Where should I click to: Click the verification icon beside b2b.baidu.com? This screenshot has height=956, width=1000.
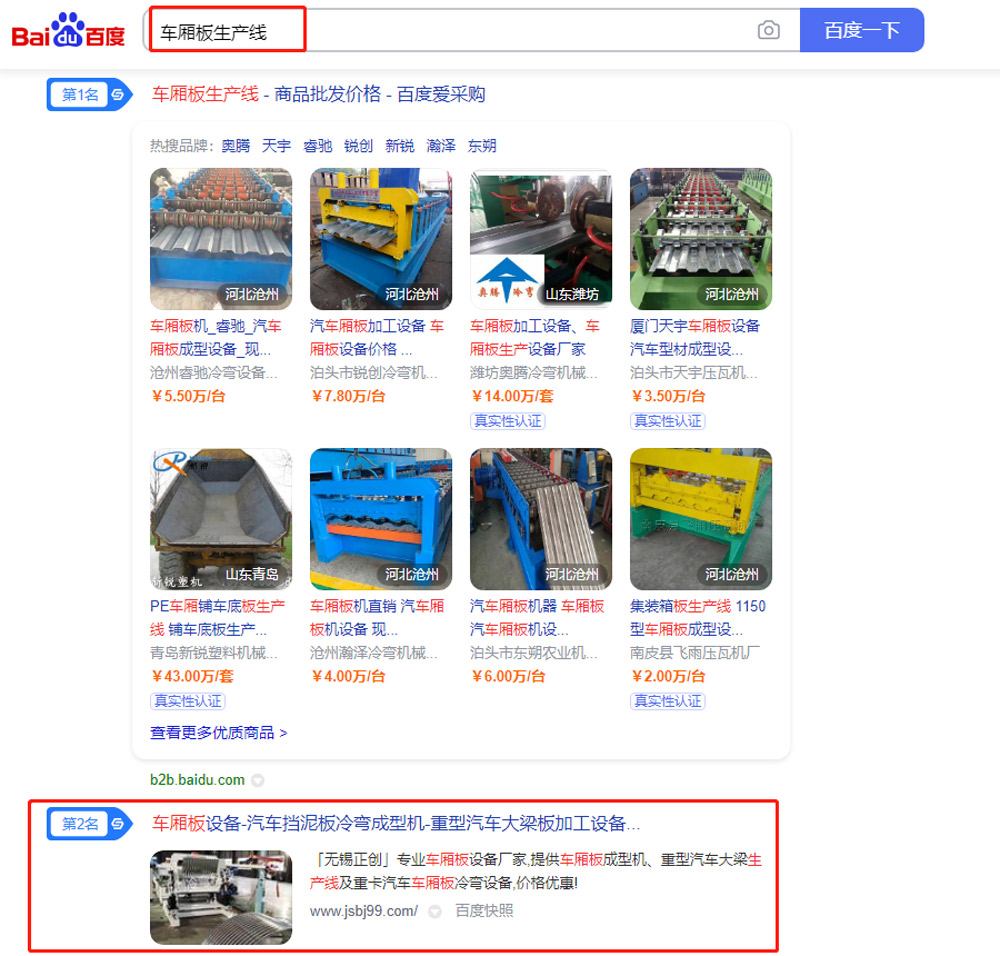[258, 780]
